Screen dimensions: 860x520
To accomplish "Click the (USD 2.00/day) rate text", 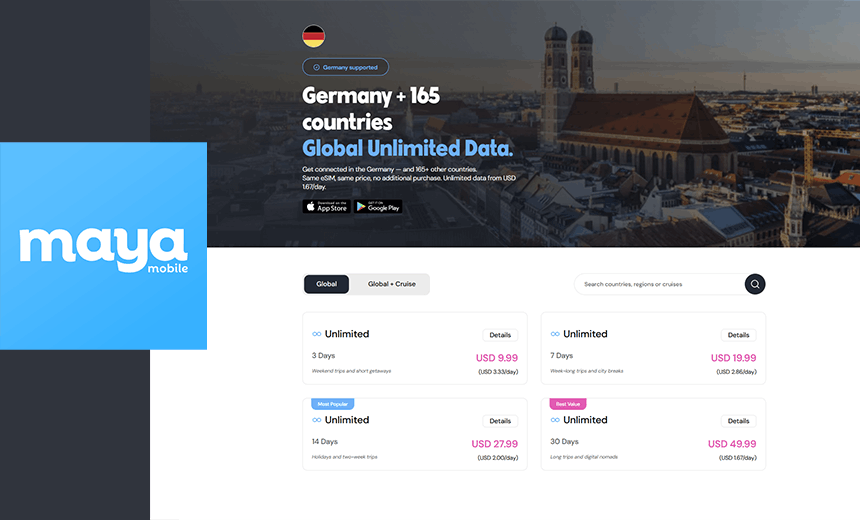I will click(497, 458).
